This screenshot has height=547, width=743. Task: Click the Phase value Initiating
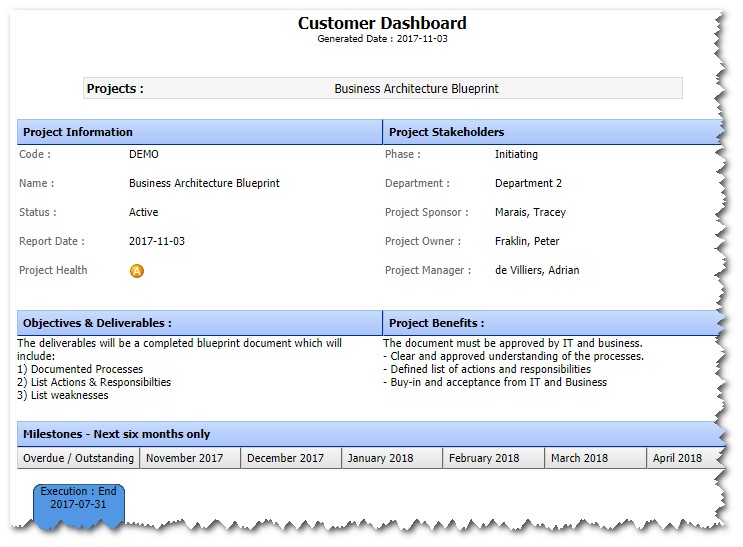click(x=516, y=155)
